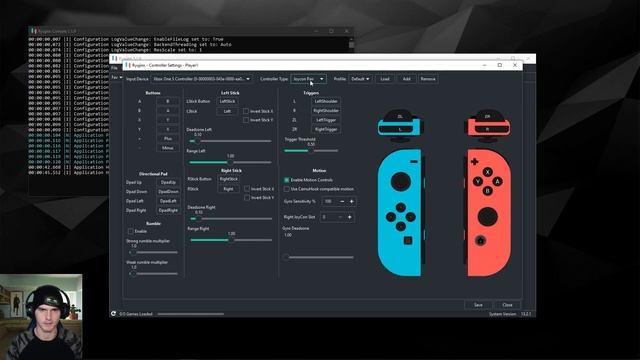This screenshot has height=360, width=640.
Task: Rebind Dpad Up mapping button
Action: (x=168, y=182)
